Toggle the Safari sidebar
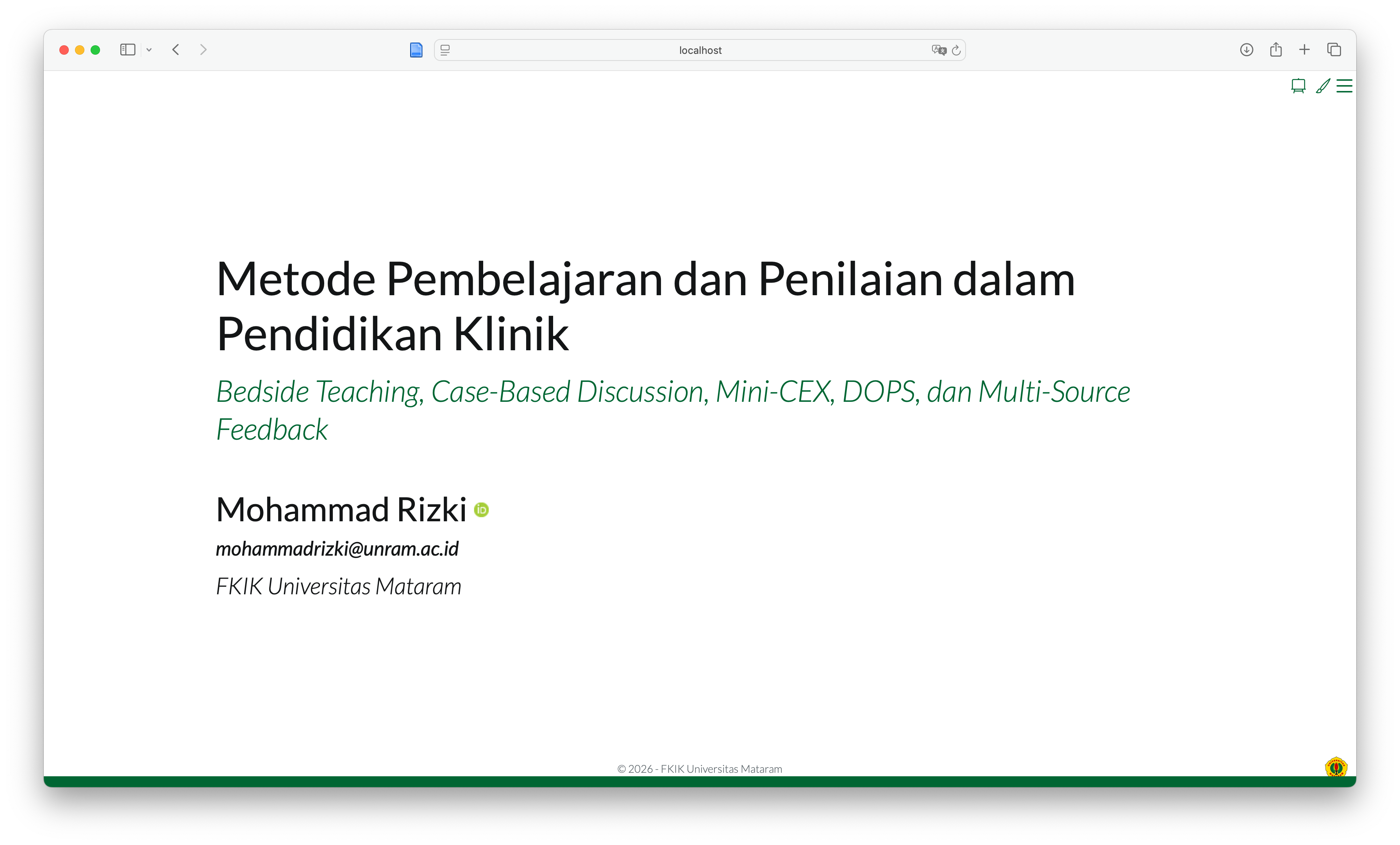 click(x=127, y=50)
